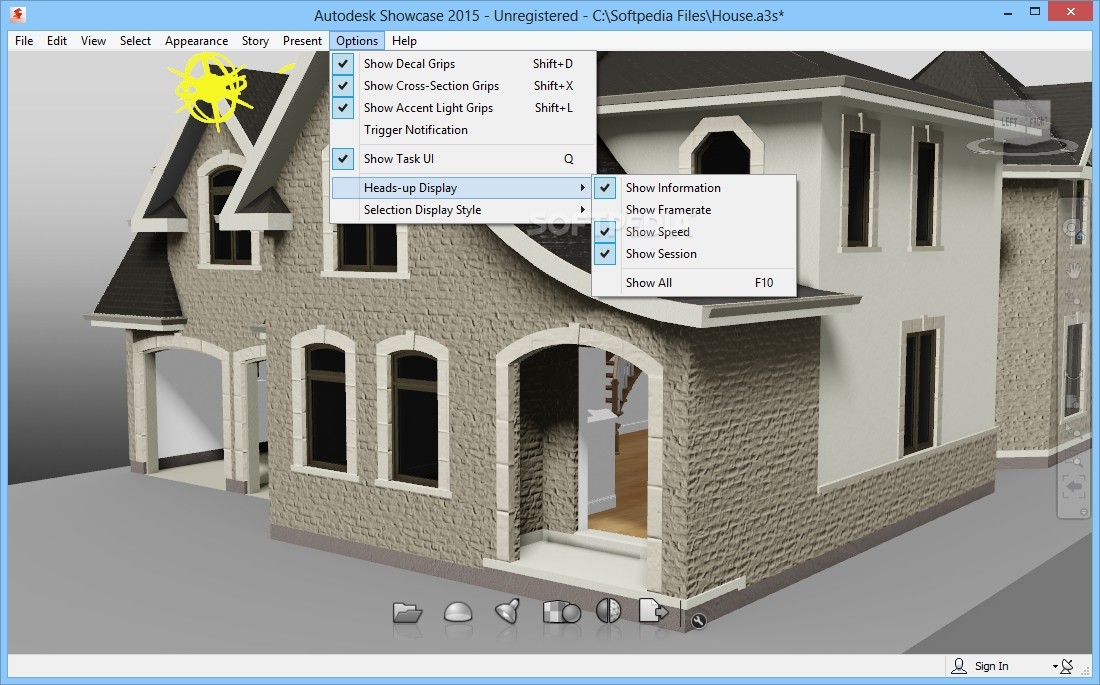
Task: Expand Heads-up Display submenu arrow
Action: pyautogui.click(x=582, y=187)
